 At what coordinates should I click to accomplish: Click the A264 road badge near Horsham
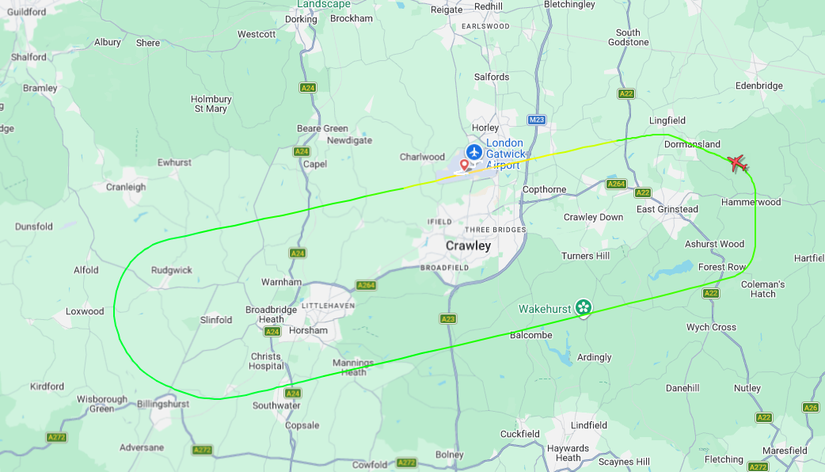point(366,286)
